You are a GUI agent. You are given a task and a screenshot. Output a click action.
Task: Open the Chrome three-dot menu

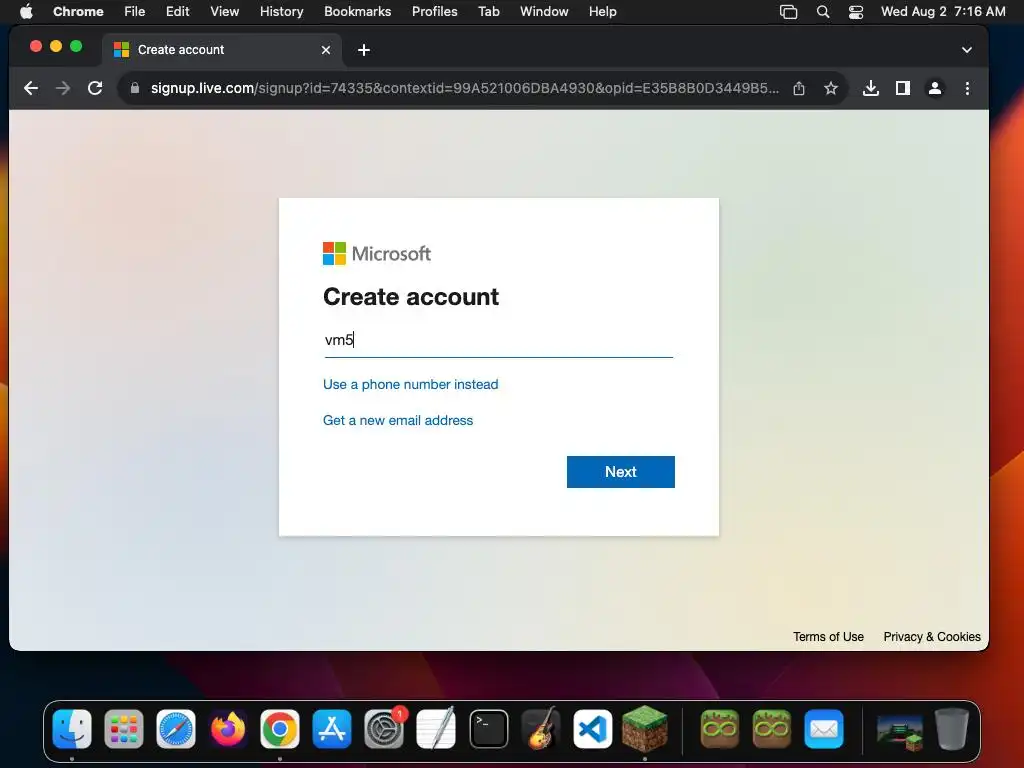pos(967,88)
